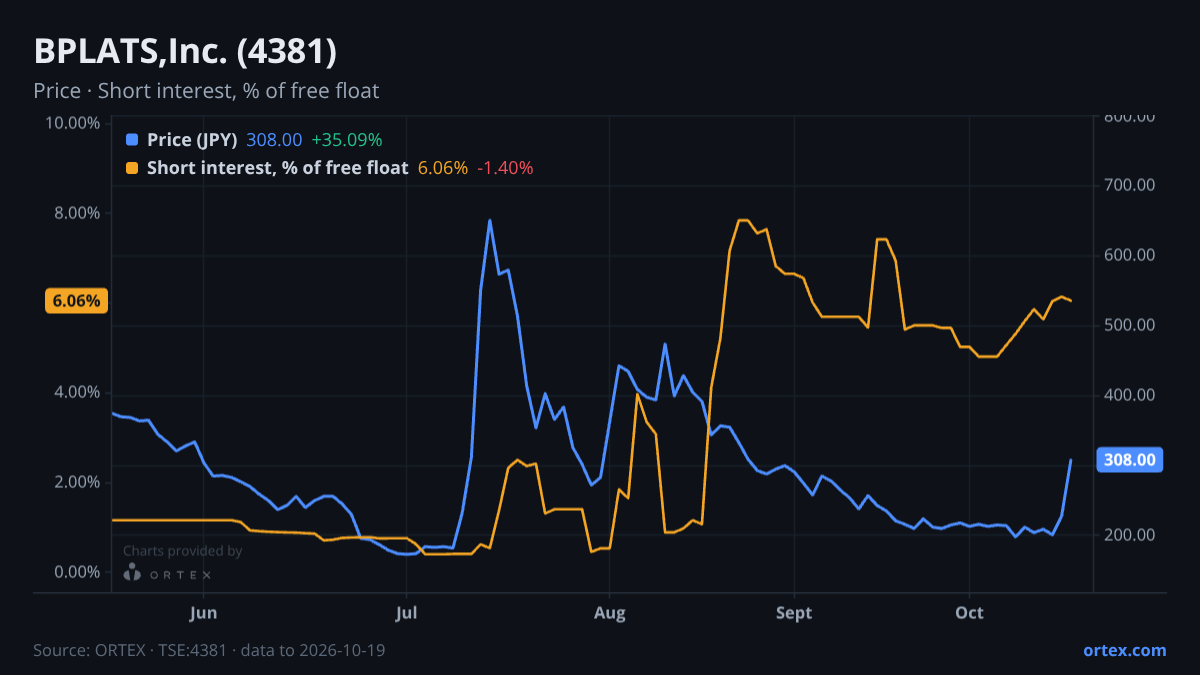Viewport: 1200px width, 675px height.
Task: Click the 700.00 right axis label
Action: pyautogui.click(x=1130, y=185)
